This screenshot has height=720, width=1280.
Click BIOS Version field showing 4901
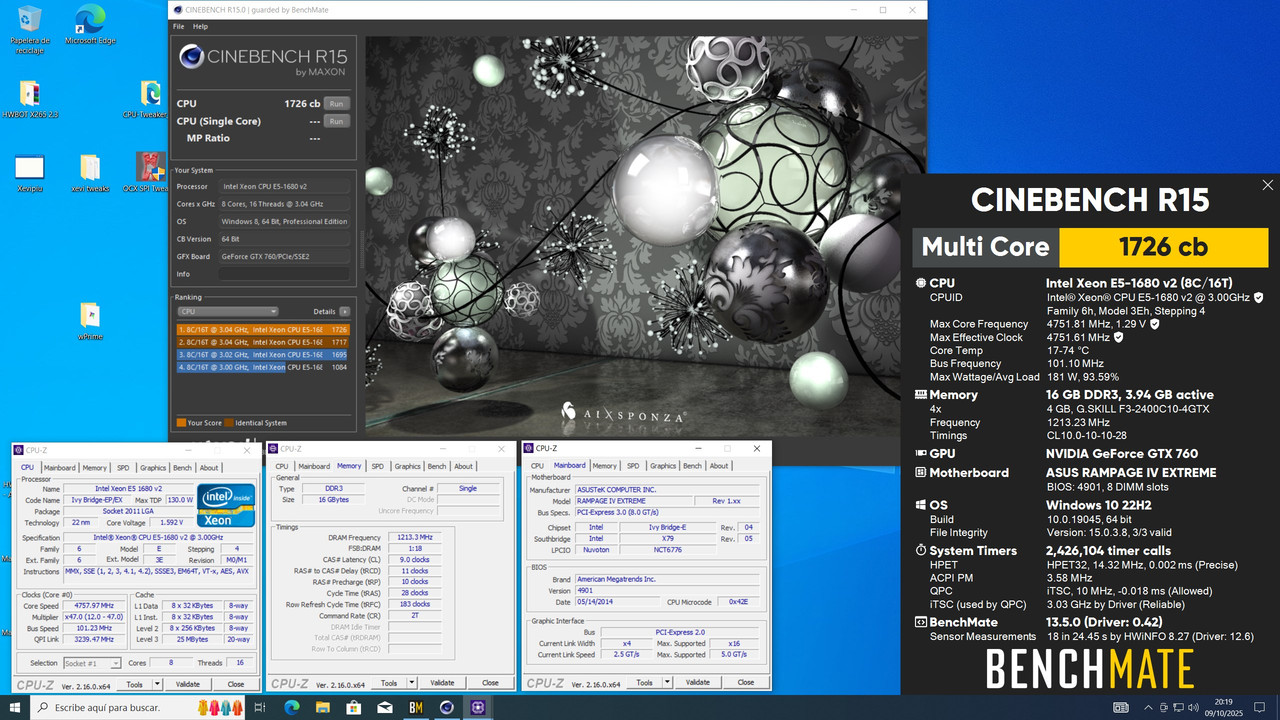click(665, 590)
